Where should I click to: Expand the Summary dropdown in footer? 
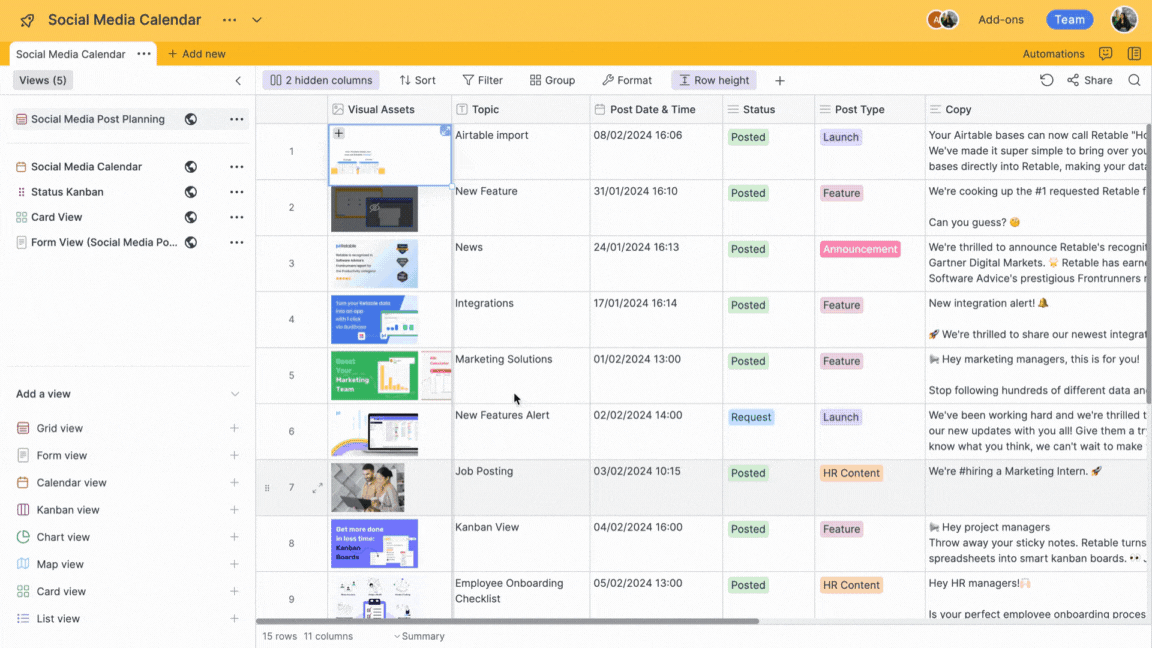click(x=419, y=636)
